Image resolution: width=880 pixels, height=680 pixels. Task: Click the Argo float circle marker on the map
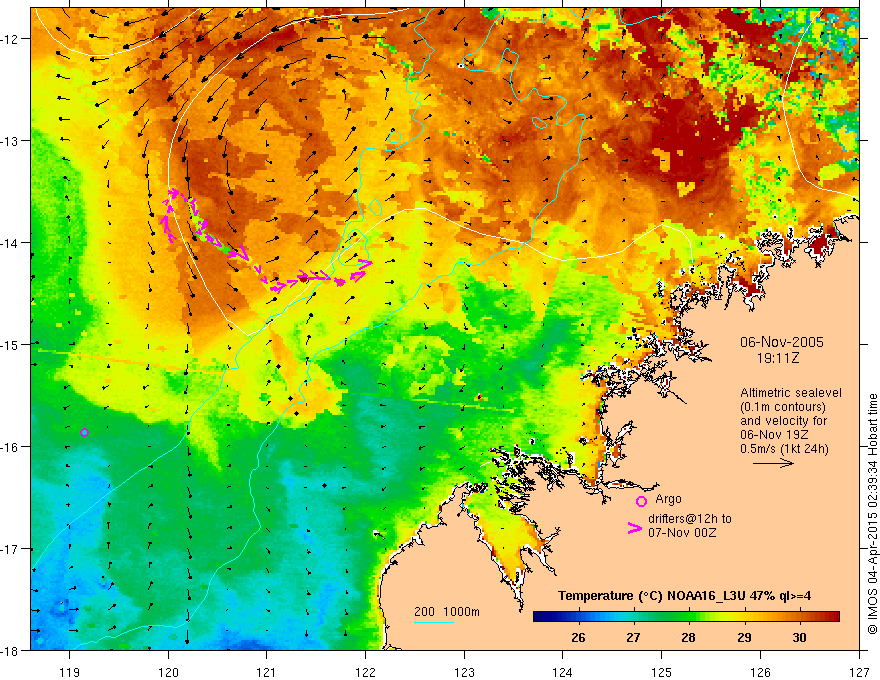tap(84, 433)
